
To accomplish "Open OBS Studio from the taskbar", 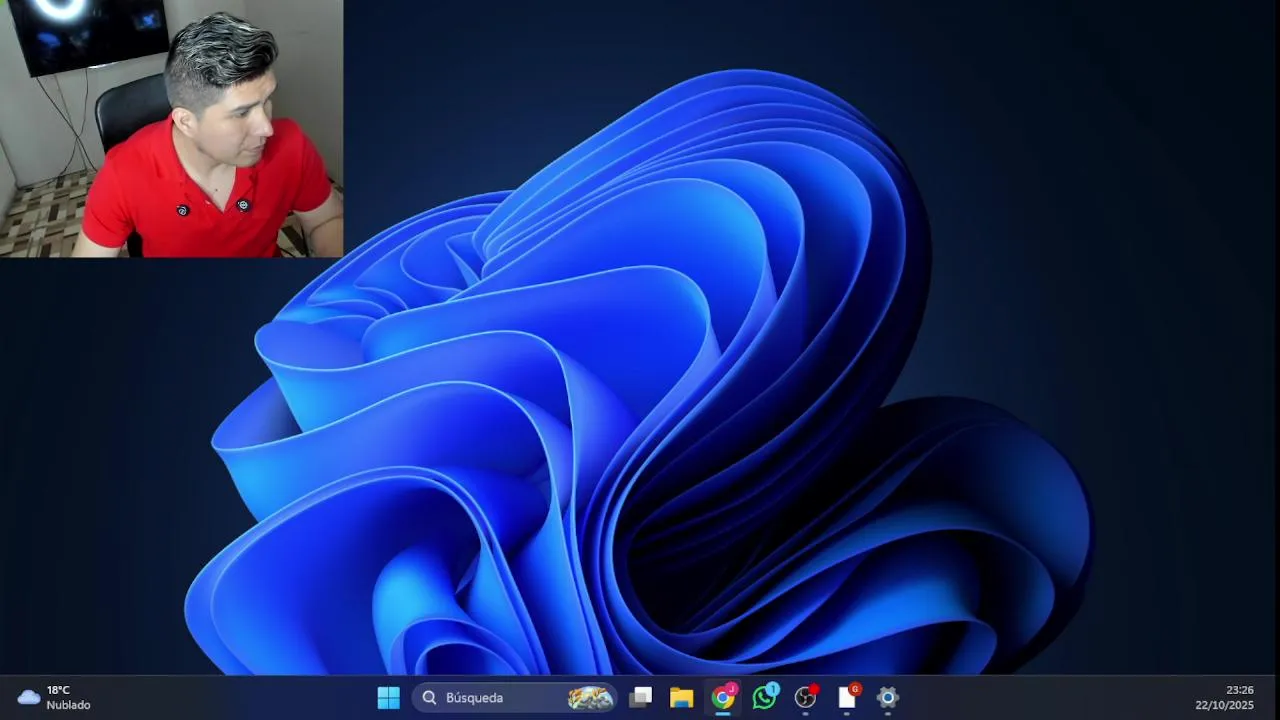I will click(x=806, y=697).
